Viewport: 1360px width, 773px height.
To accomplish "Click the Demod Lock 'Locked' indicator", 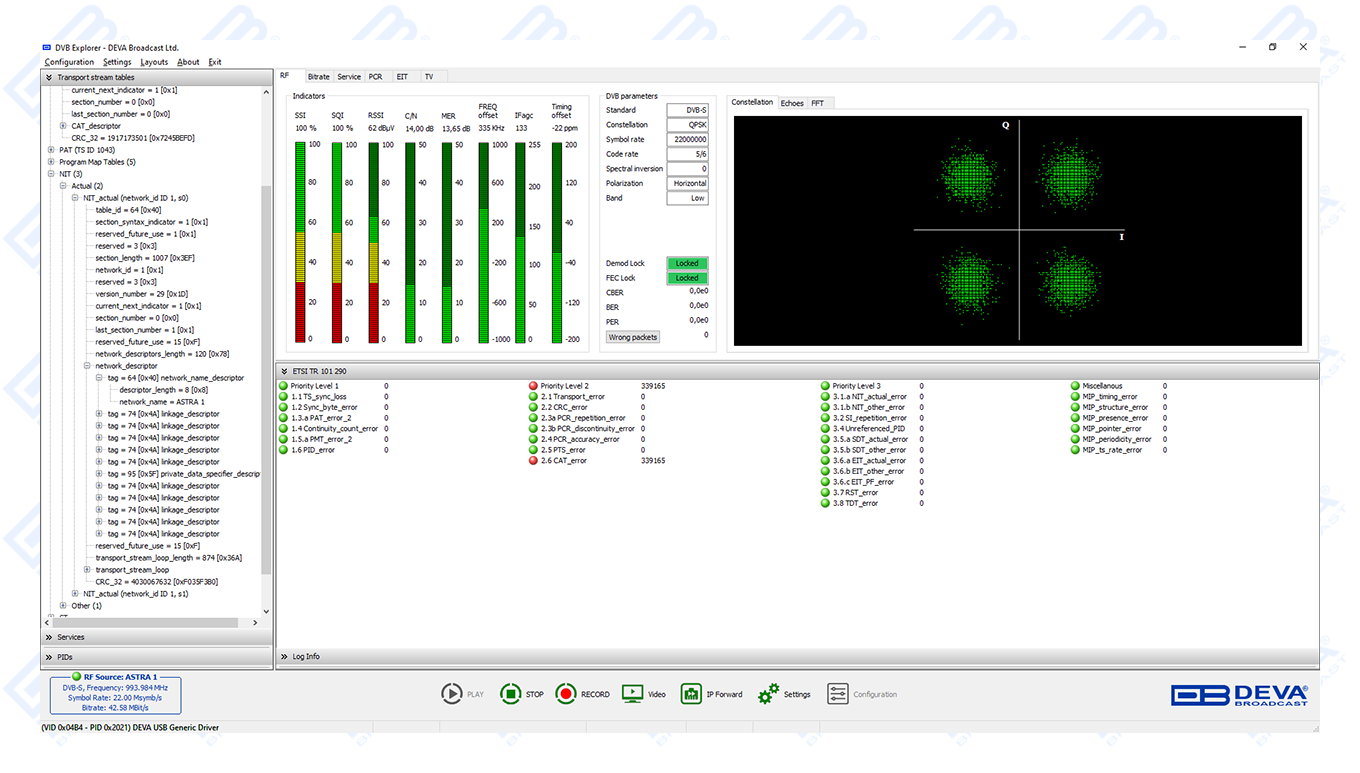I will 687,263.
